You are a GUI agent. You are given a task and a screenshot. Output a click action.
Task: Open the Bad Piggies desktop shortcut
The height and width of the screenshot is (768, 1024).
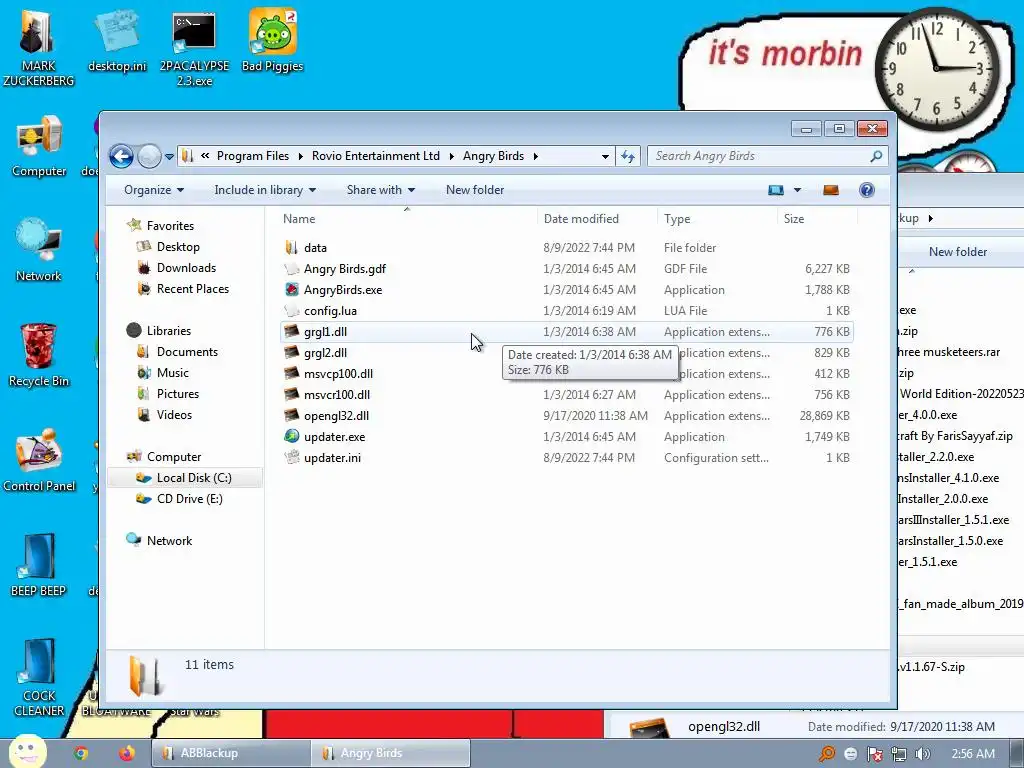click(272, 40)
